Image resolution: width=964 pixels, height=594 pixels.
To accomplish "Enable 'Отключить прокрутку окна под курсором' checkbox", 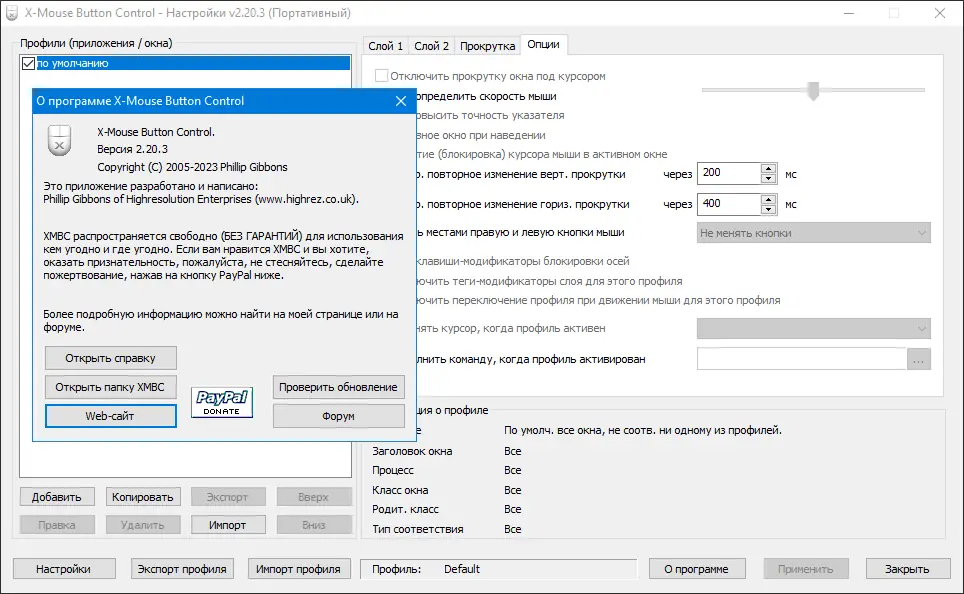I will coord(381,76).
